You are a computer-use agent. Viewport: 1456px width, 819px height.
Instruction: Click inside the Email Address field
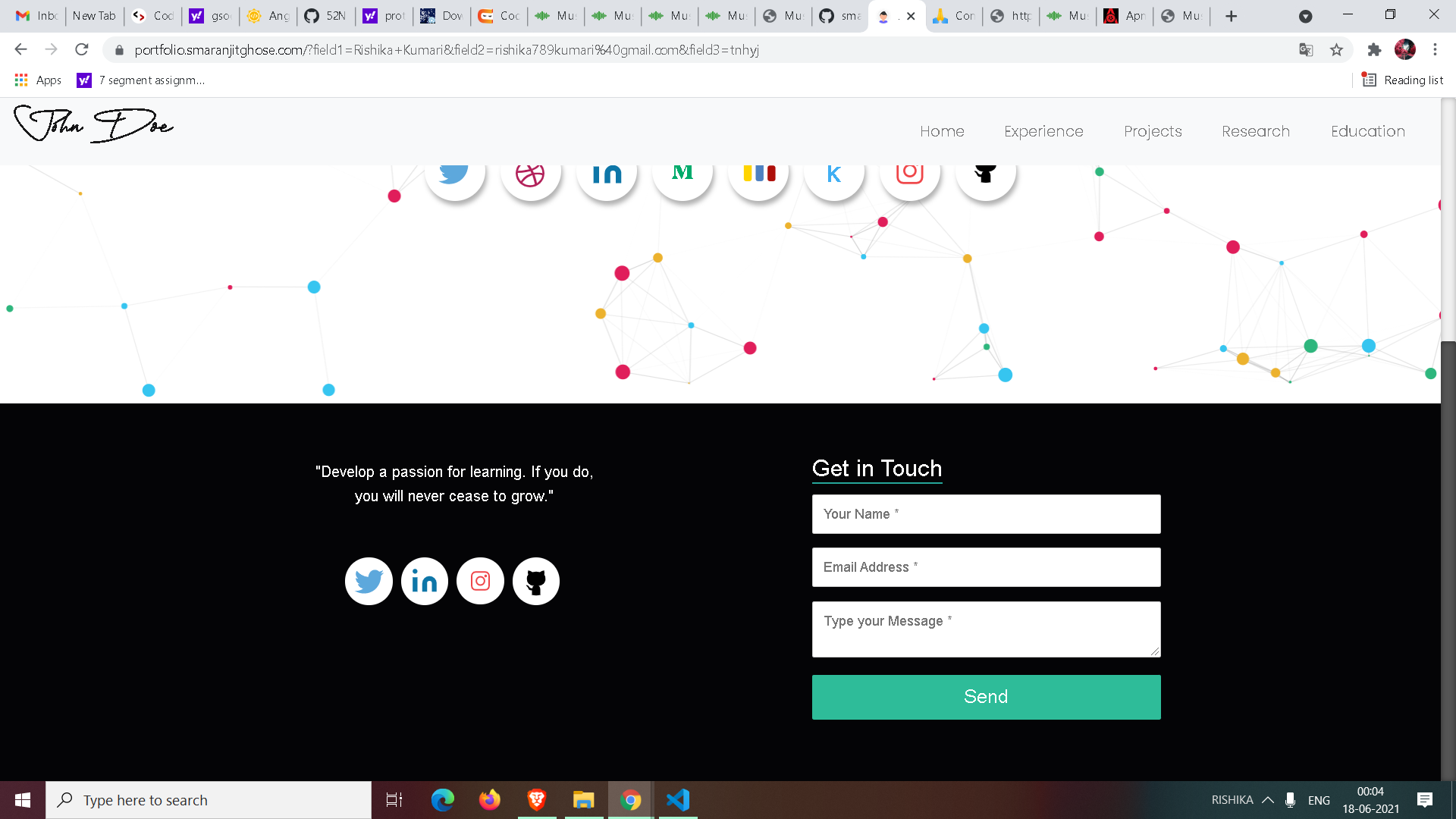(x=986, y=566)
